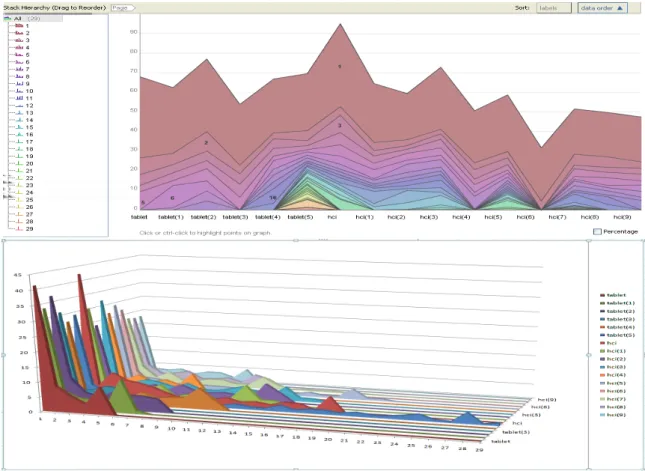Viewport: 645px width, 471px height.
Task: Click the hci(9) axis label on stacked graph
Action: tap(622, 217)
